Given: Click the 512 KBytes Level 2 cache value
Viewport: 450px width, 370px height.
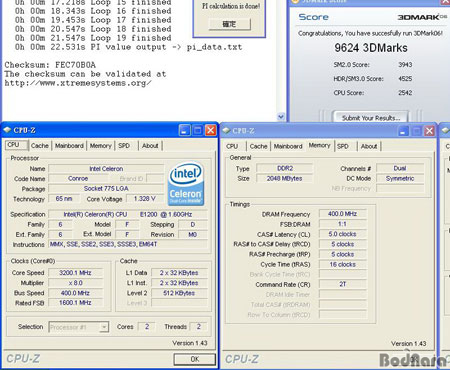Looking at the screenshot, I should pyautogui.click(x=179, y=293).
